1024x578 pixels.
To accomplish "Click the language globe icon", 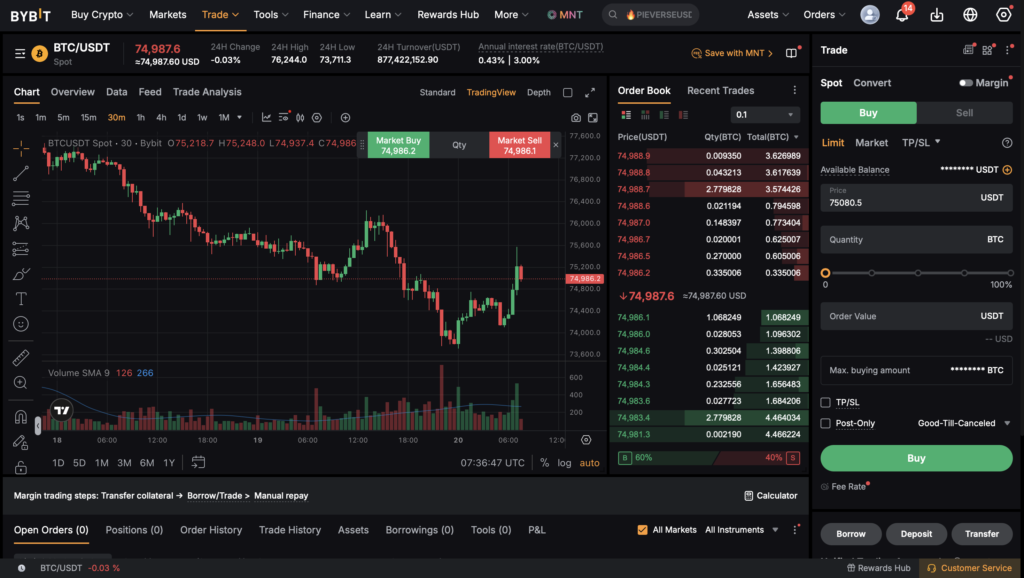I will click(x=970, y=15).
